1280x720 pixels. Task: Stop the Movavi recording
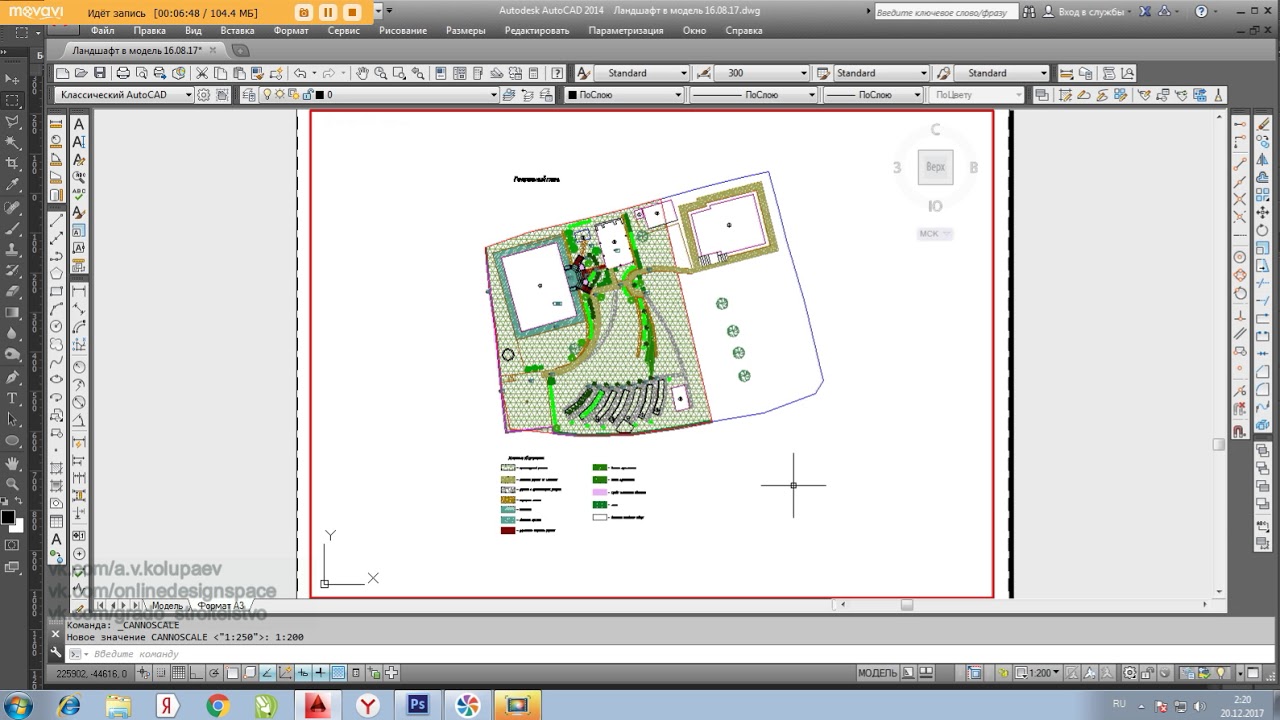pos(351,12)
